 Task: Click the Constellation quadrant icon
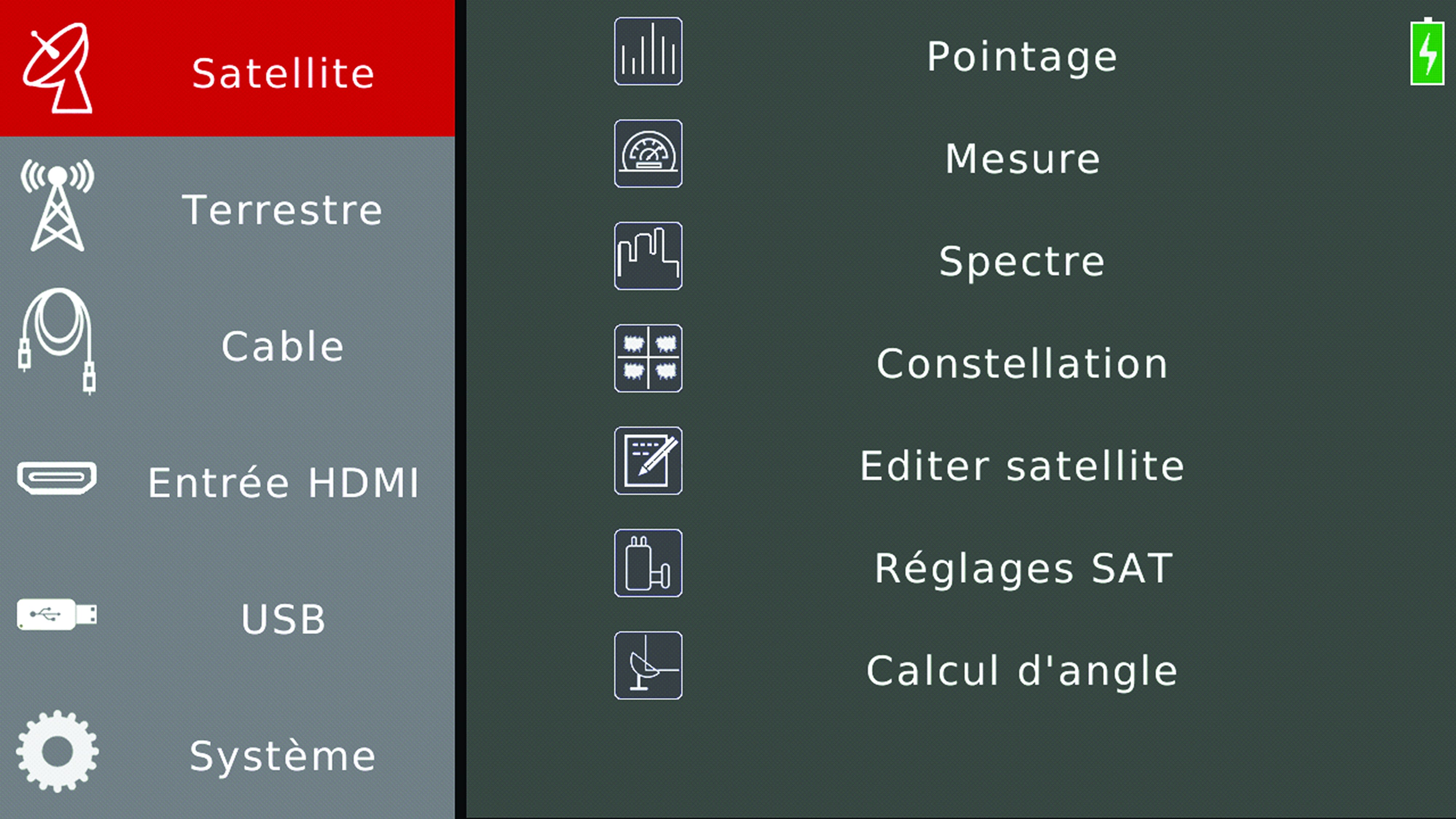(x=648, y=358)
